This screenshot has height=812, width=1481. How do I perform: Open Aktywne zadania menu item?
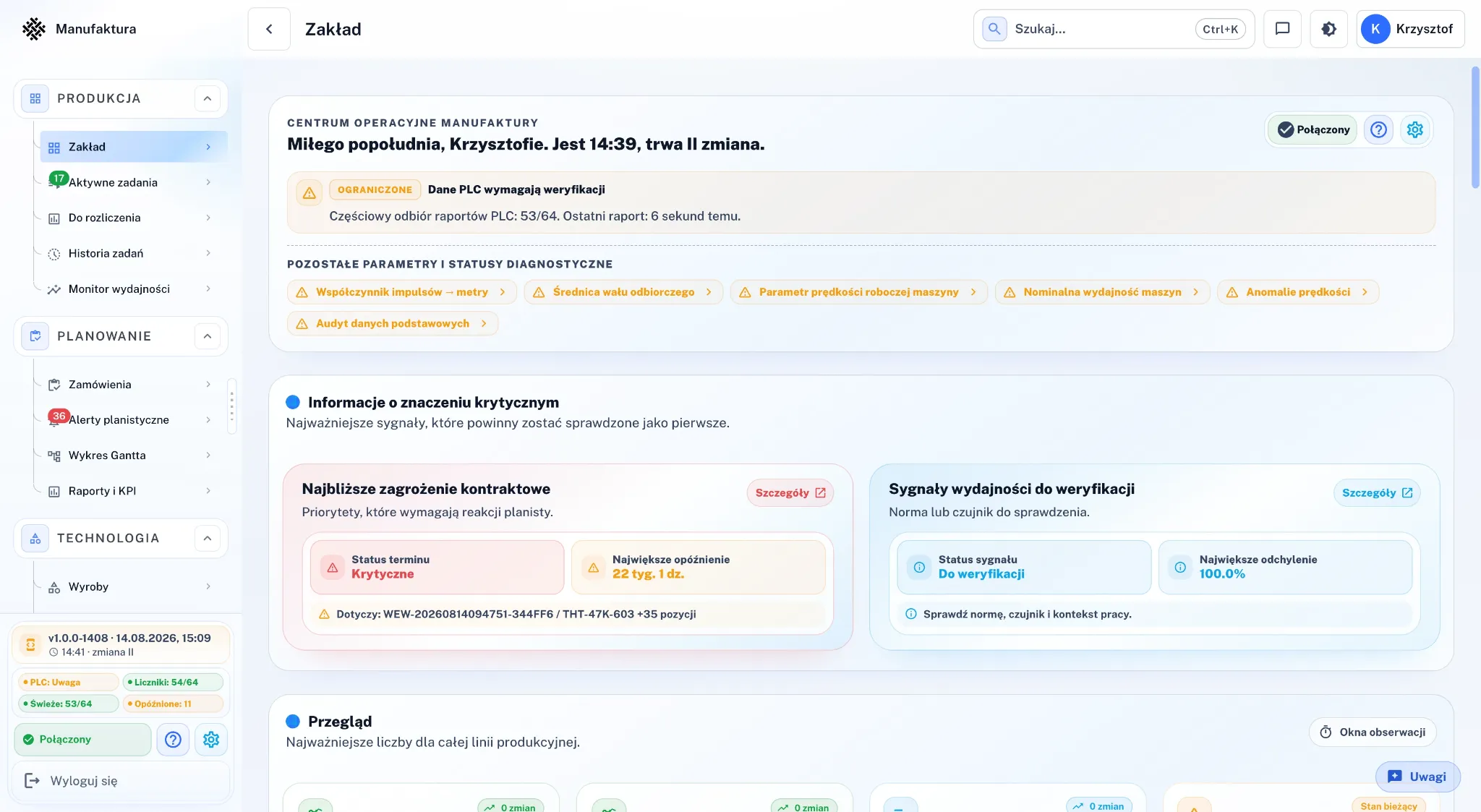(x=133, y=182)
